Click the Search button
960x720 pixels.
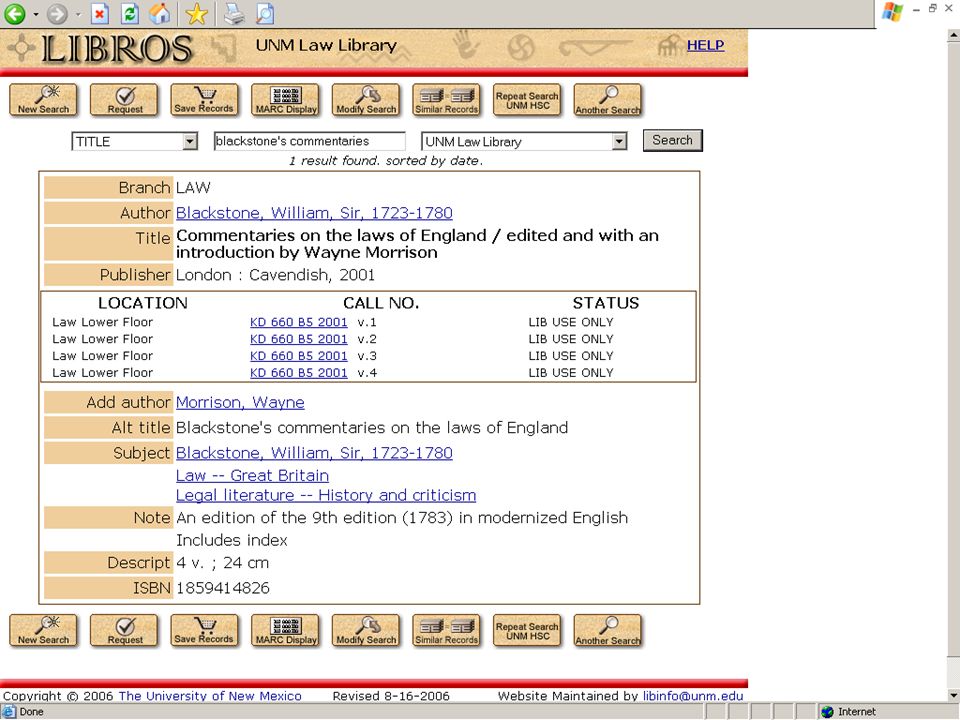pos(672,140)
